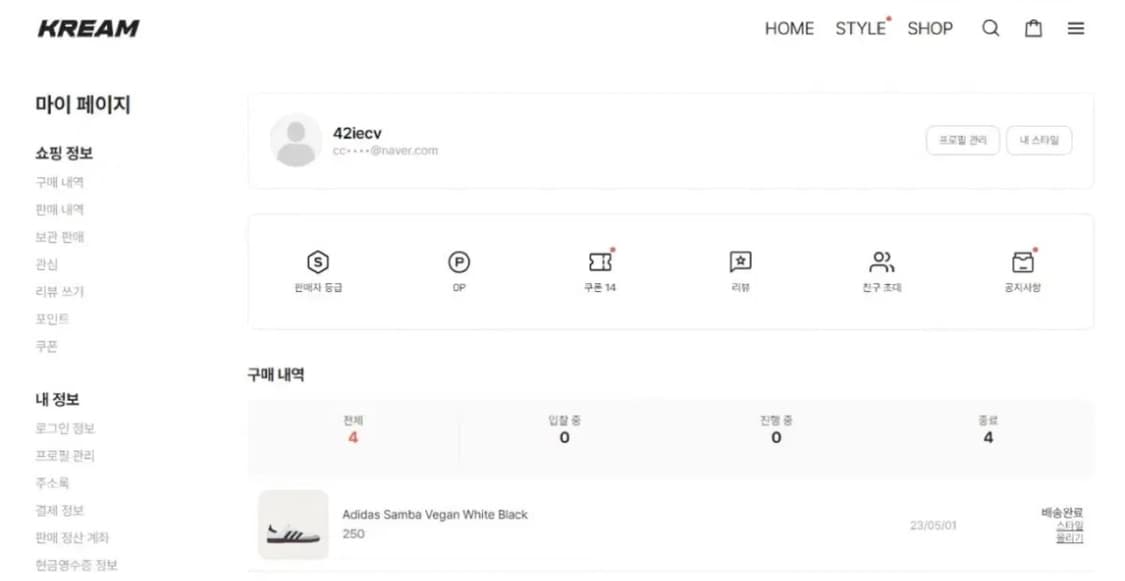Open the review (리뷰) badge icon

(x=740, y=262)
